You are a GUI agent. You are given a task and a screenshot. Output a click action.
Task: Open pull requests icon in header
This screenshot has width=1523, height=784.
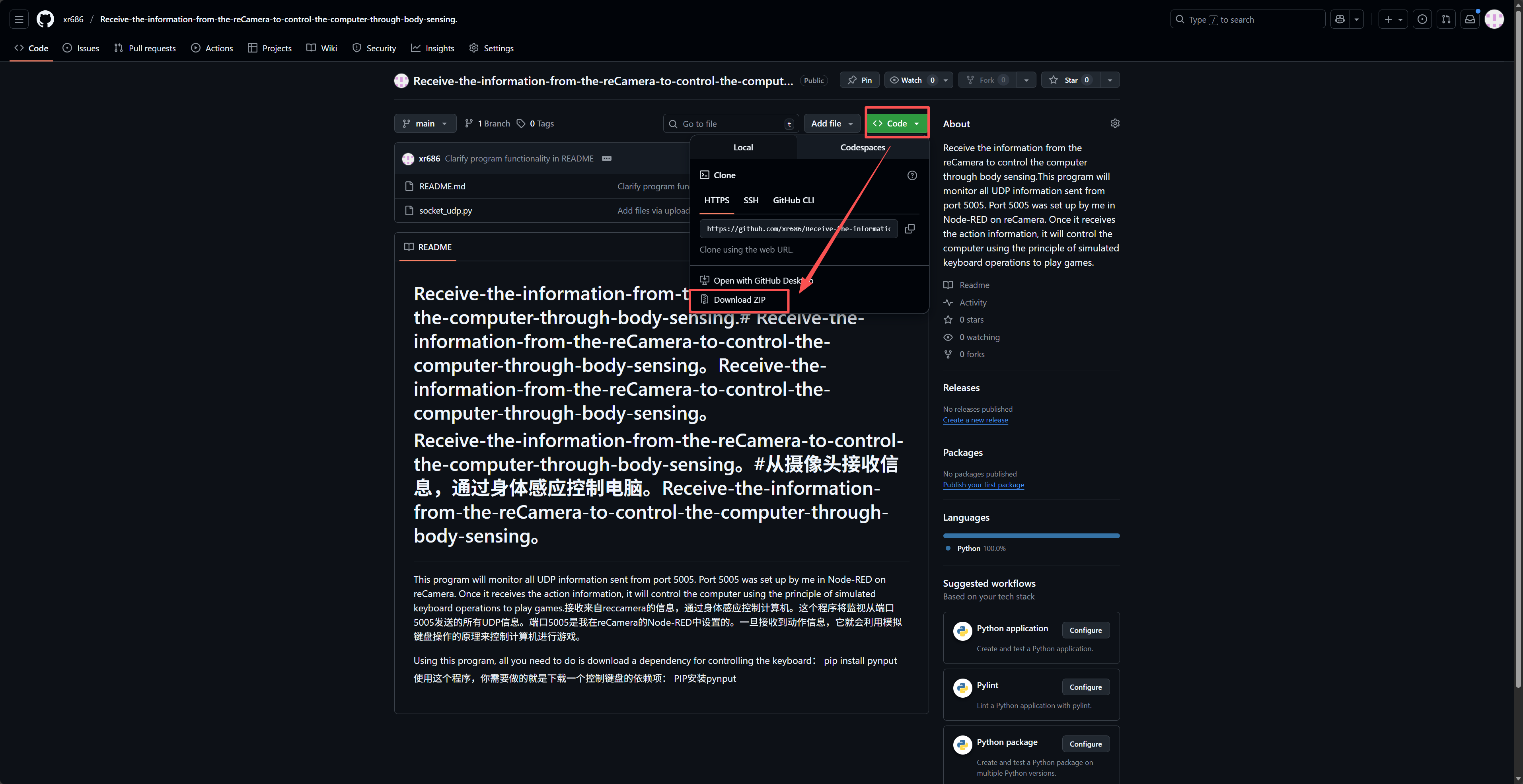tap(1445, 19)
